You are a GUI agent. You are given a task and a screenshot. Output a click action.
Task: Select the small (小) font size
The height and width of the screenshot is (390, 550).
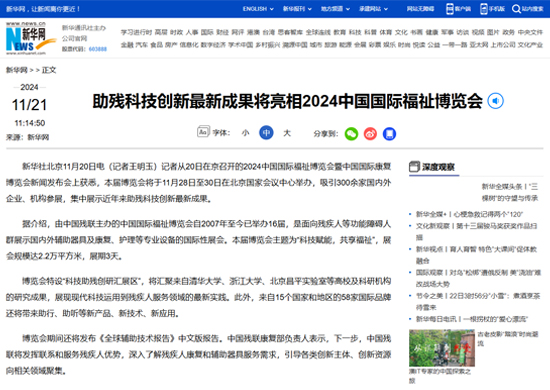point(245,133)
